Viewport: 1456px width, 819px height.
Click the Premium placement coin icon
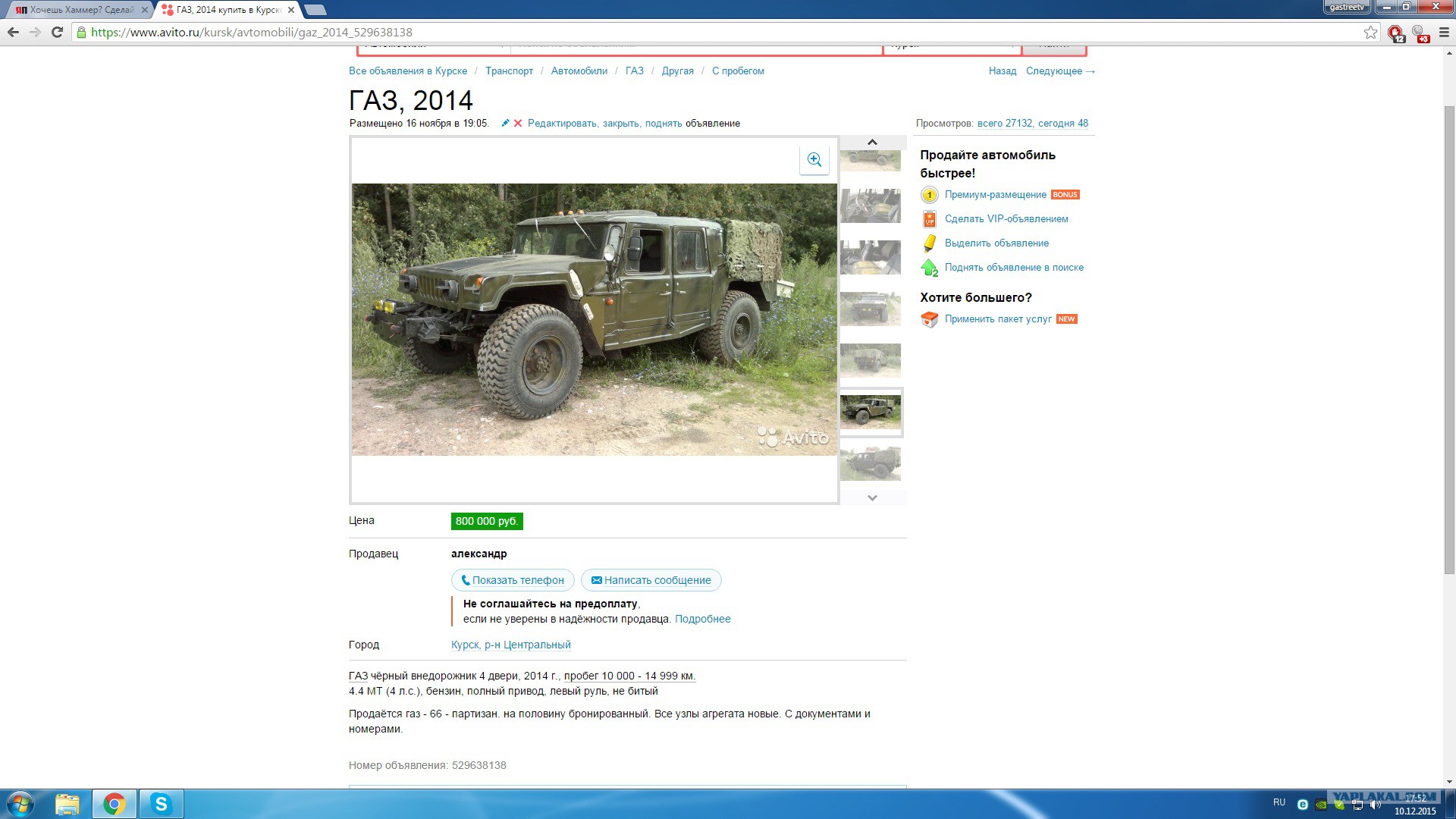click(x=929, y=195)
